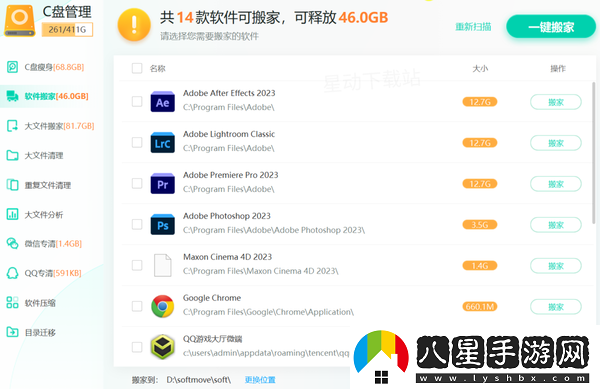
Task: Click the 660.1M size badge for Chrome
Action: pos(480,306)
